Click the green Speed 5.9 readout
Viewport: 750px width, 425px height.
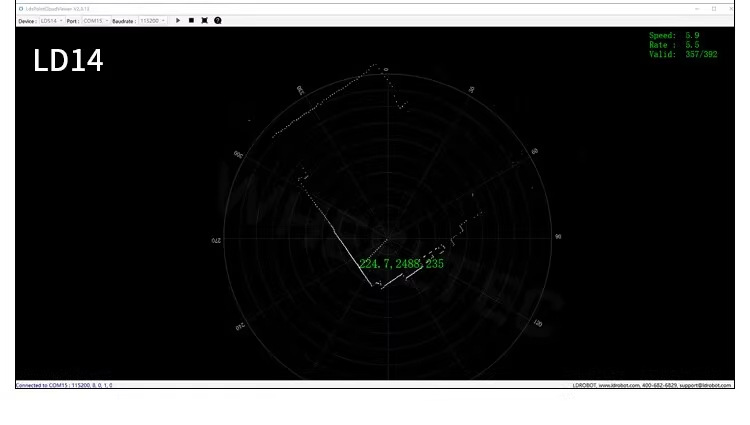pyautogui.click(x=674, y=35)
